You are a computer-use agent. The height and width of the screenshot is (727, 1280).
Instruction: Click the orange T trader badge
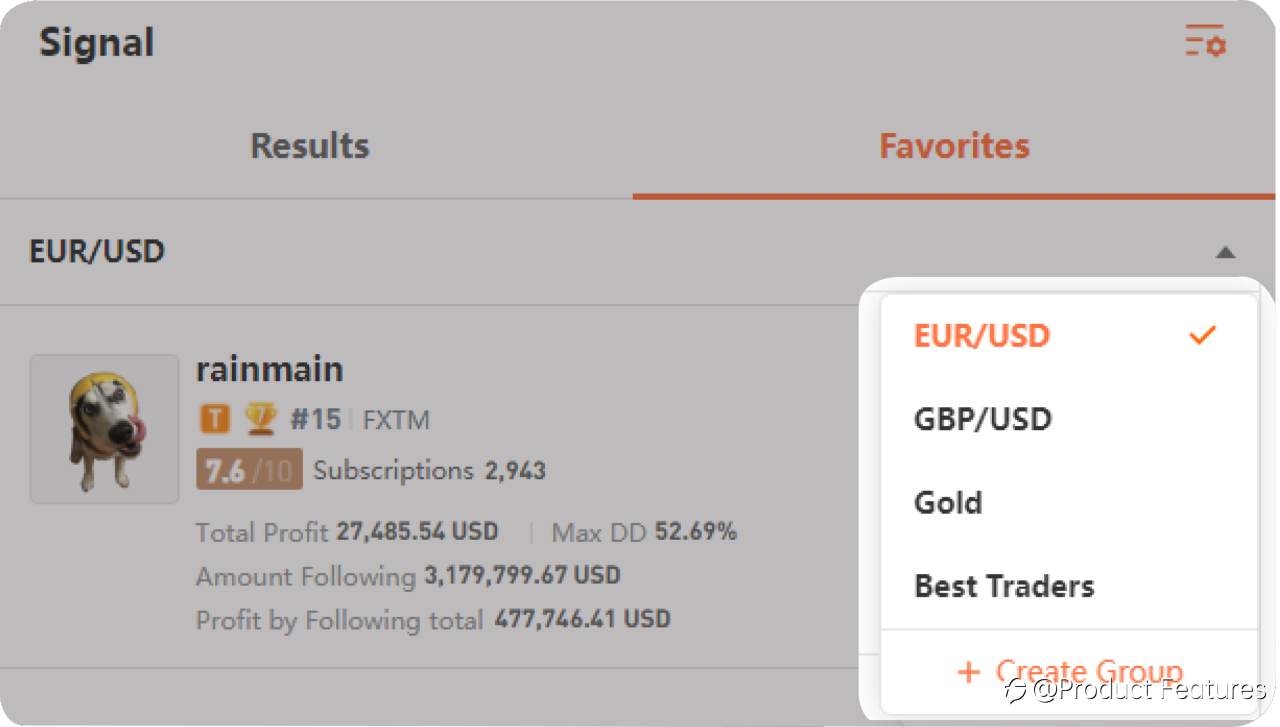(x=214, y=419)
